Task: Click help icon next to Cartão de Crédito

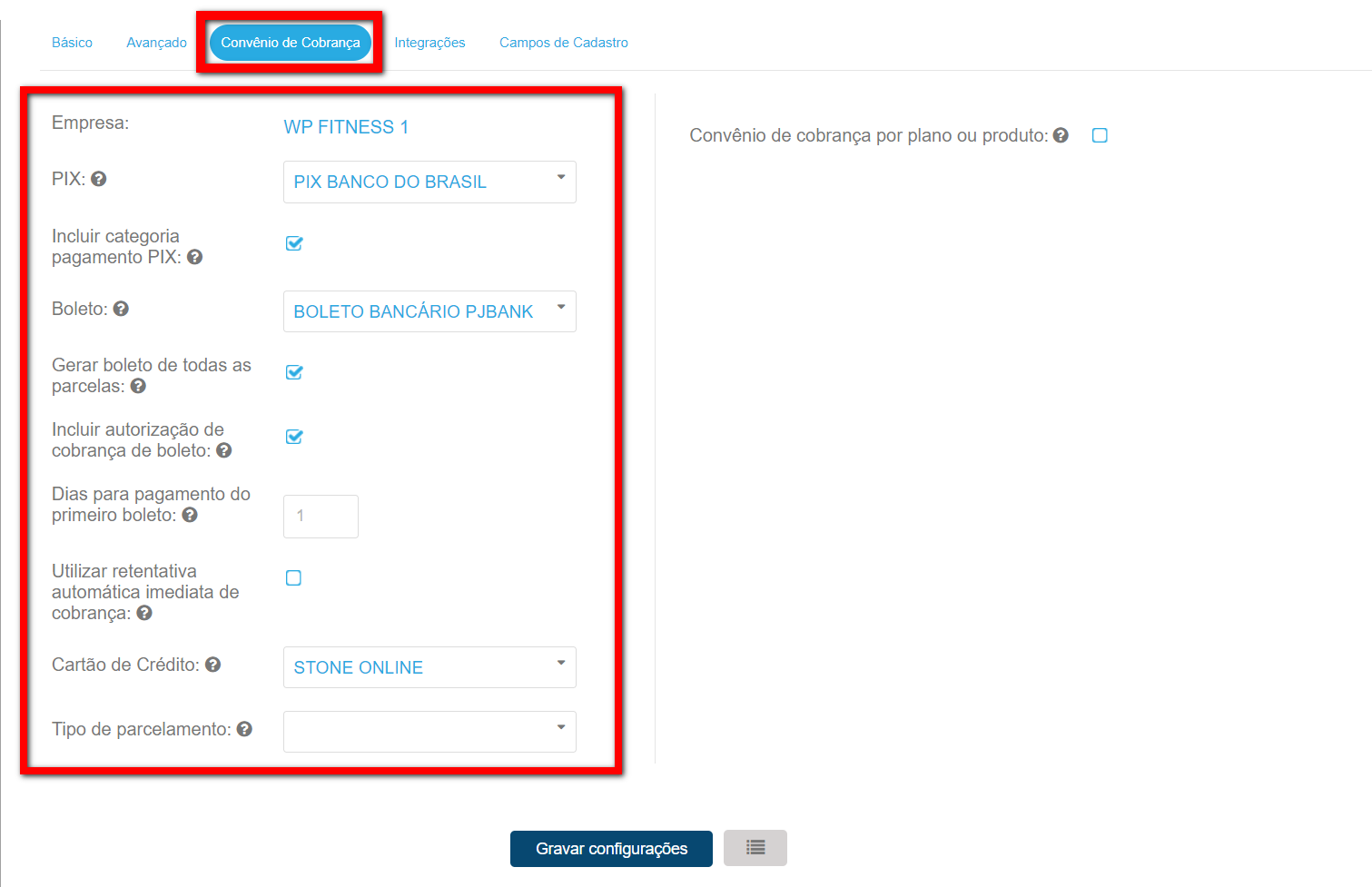Action: pos(213,665)
